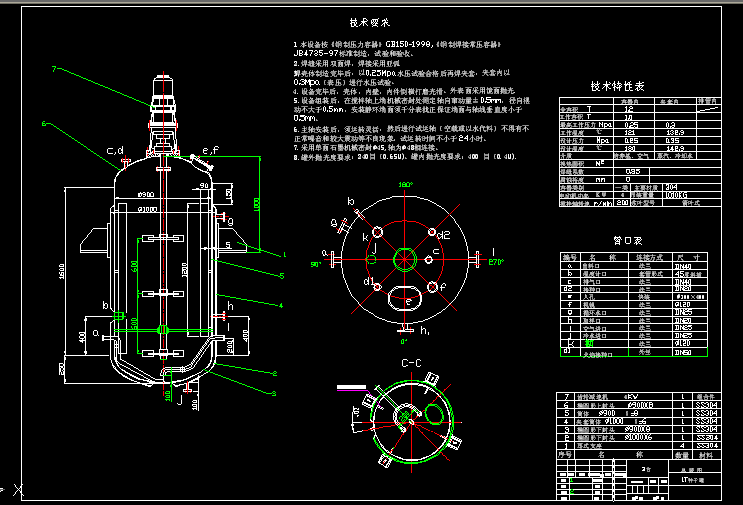This screenshot has height=505, width=743.
Task: Click the J outlet label under the vessel
Action: pos(180,400)
